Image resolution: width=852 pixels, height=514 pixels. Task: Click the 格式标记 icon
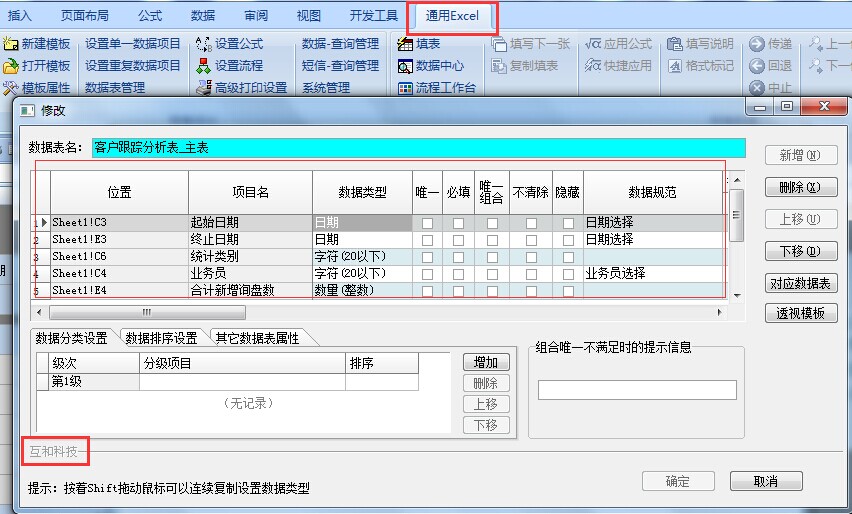point(675,66)
